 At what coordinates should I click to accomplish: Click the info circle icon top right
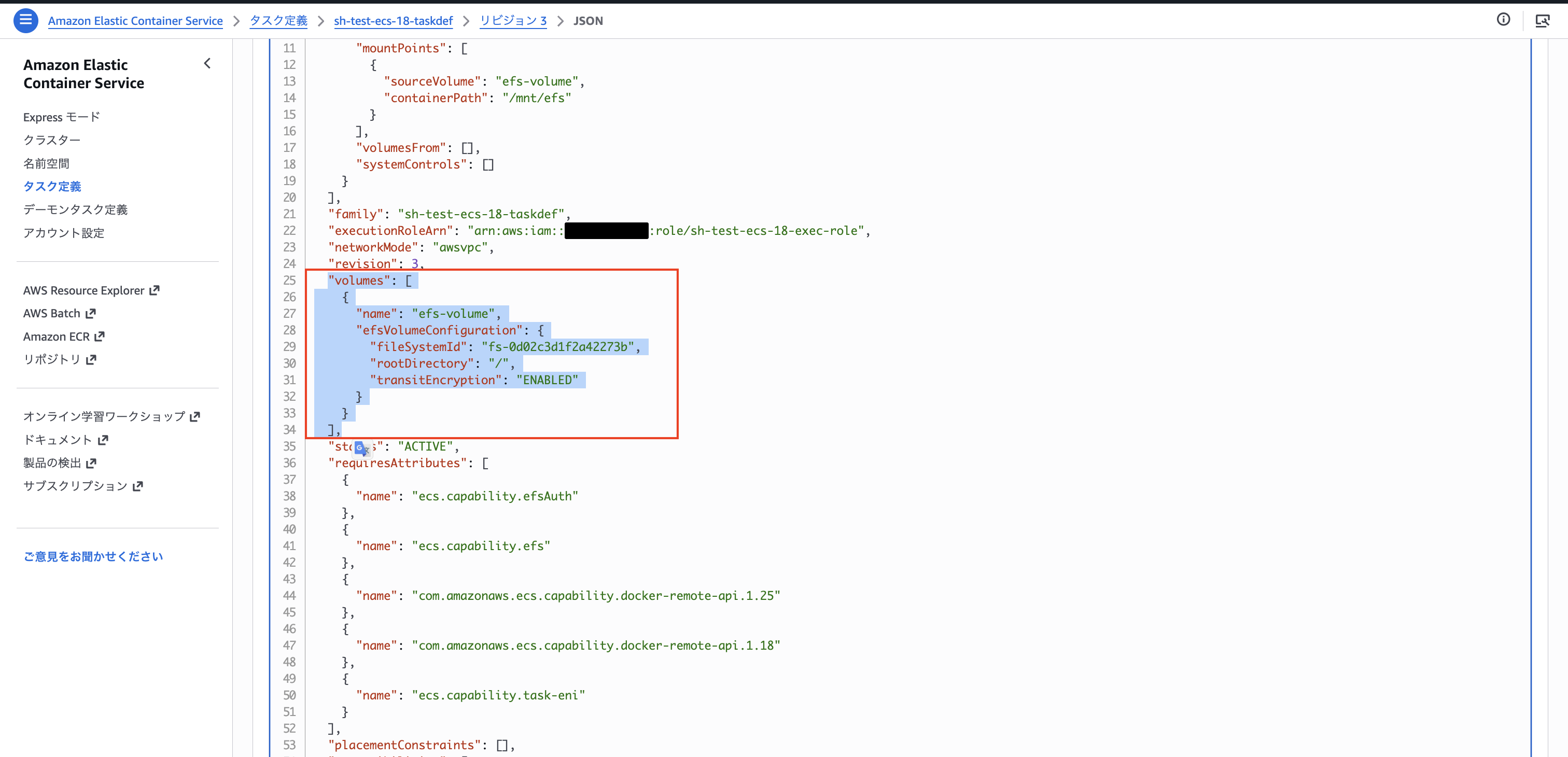(1503, 20)
